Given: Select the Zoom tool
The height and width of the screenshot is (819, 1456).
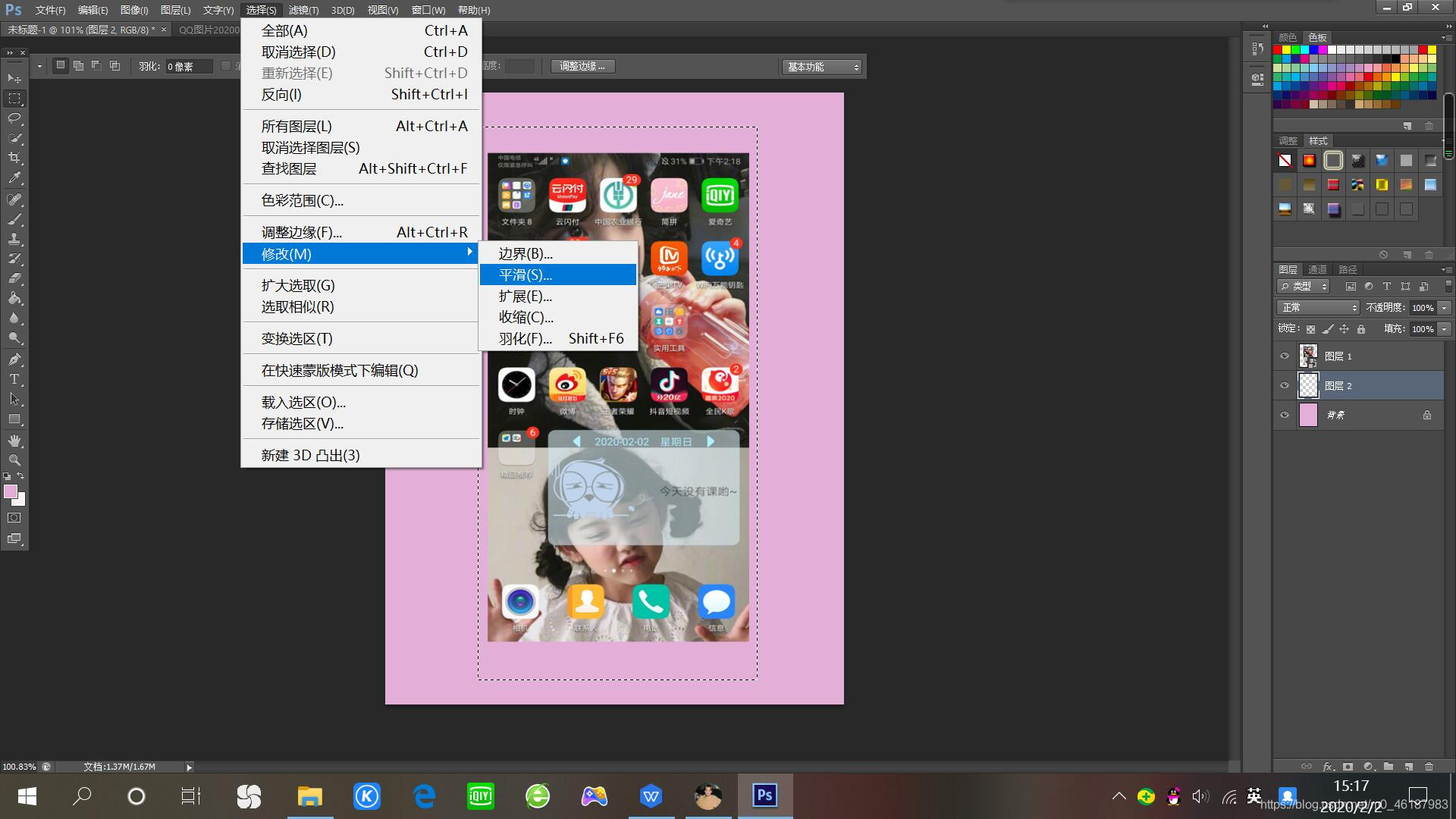Looking at the screenshot, I should pyautogui.click(x=14, y=460).
